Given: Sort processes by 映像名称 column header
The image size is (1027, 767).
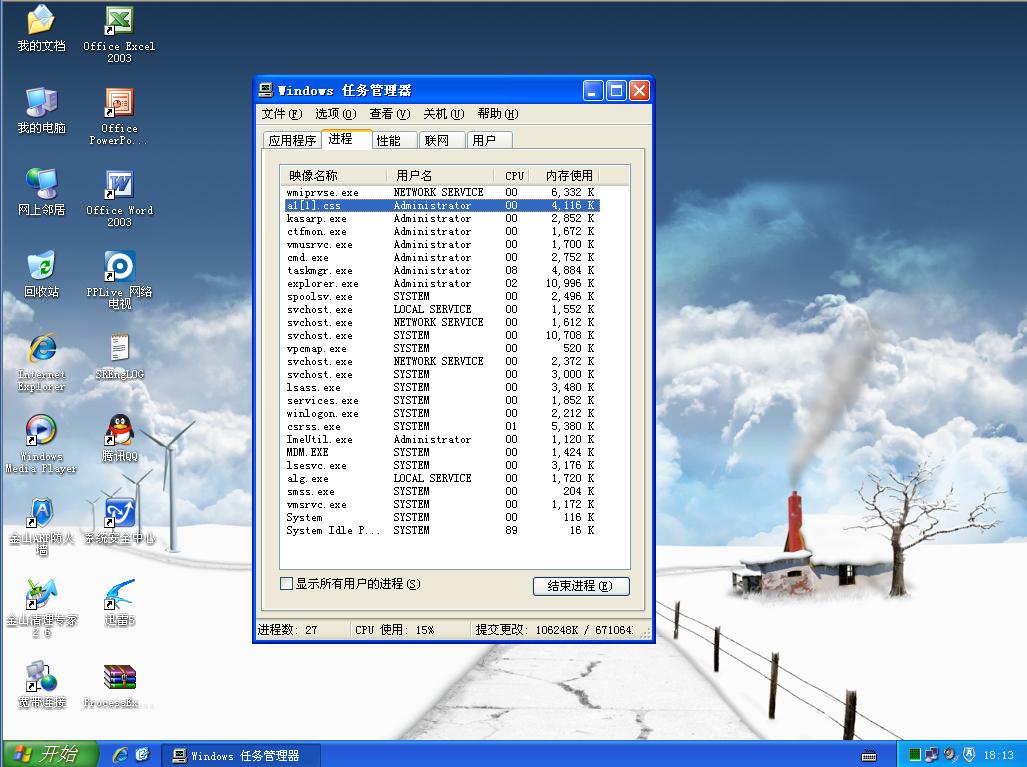Looking at the screenshot, I should tap(333, 176).
